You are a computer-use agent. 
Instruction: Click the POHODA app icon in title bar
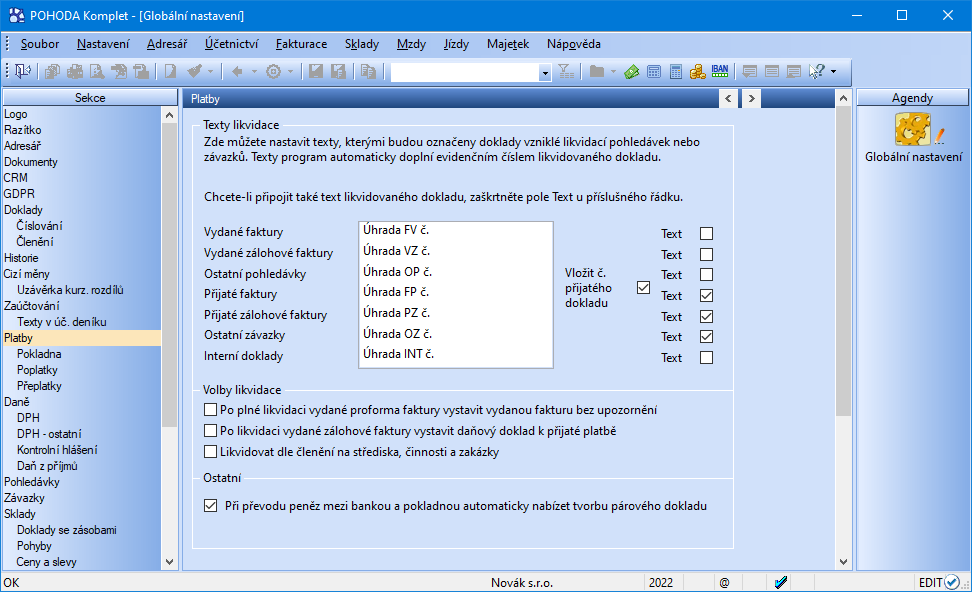17,15
